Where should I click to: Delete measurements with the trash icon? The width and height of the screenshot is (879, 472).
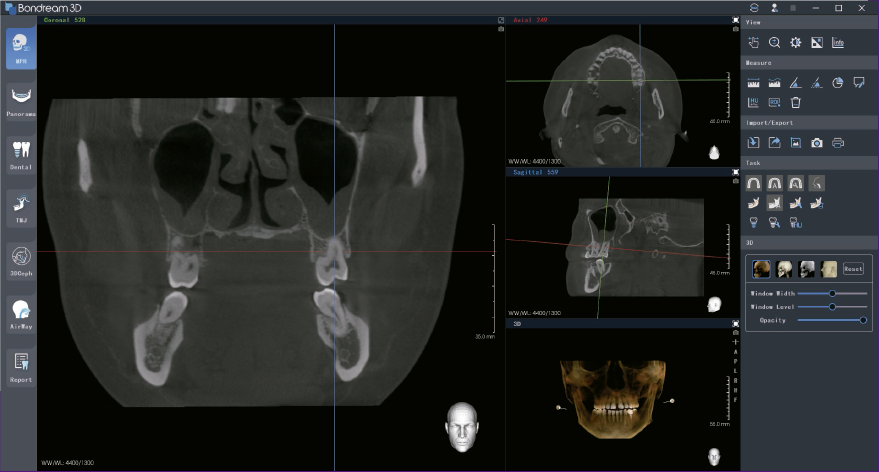[x=795, y=103]
